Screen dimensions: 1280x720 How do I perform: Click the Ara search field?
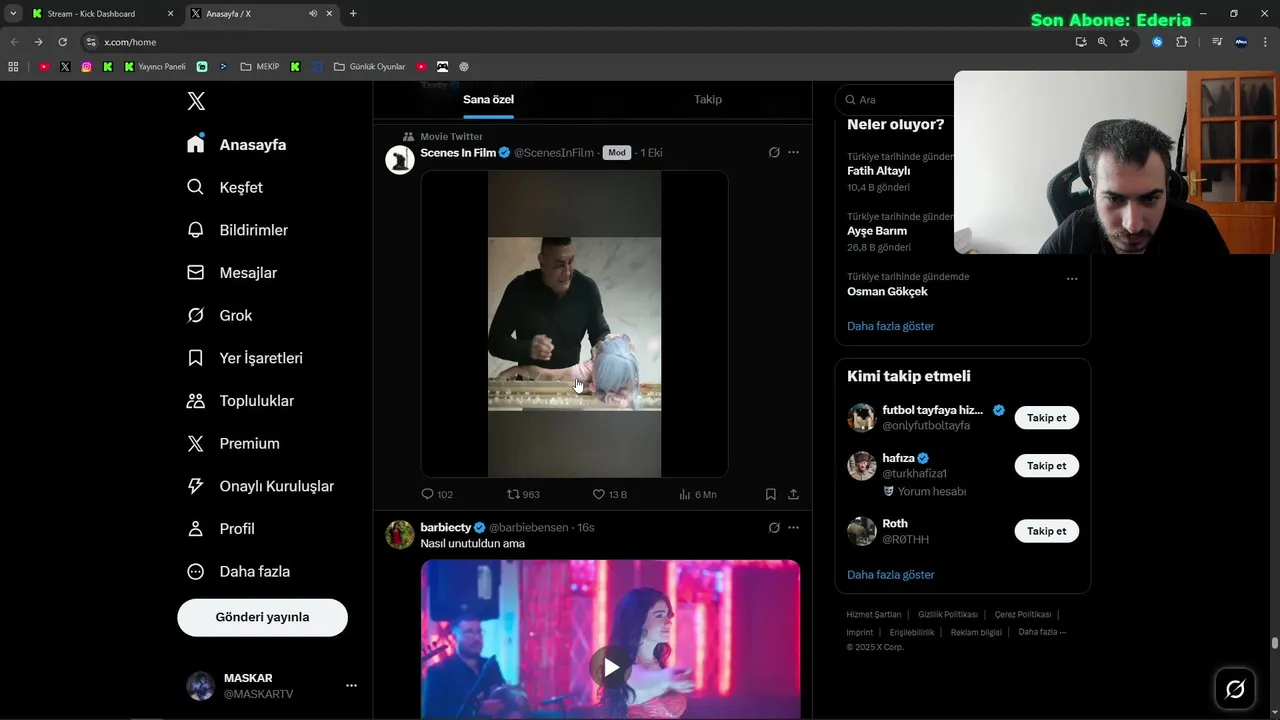point(895,99)
